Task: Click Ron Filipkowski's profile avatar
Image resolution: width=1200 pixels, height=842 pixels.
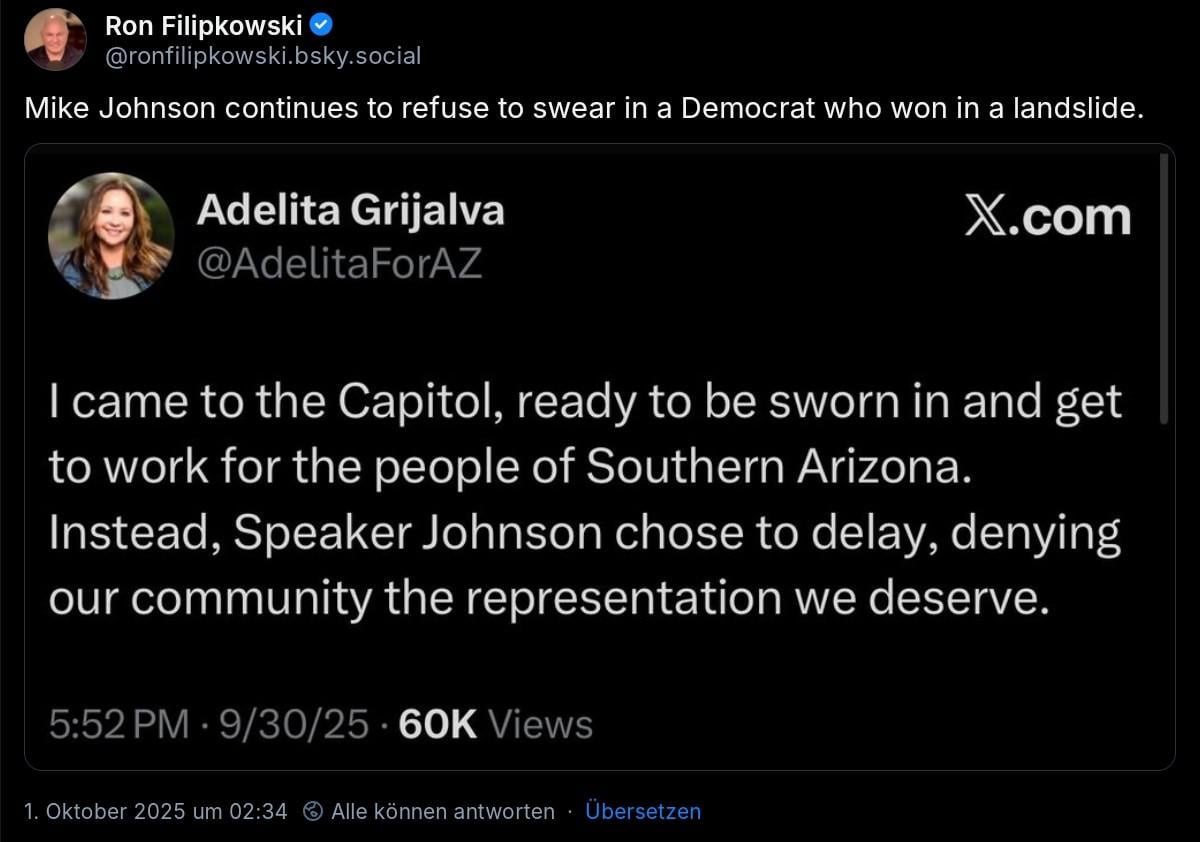Action: pos(55,39)
